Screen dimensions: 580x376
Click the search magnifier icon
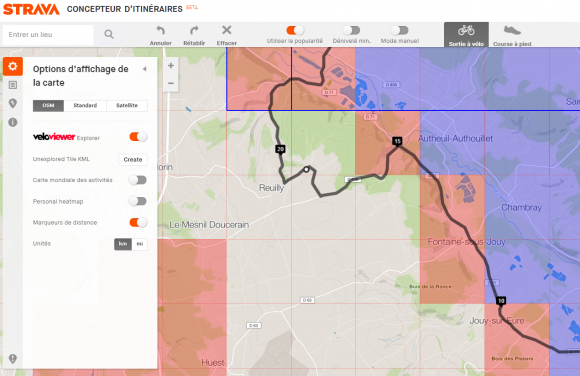[109, 34]
